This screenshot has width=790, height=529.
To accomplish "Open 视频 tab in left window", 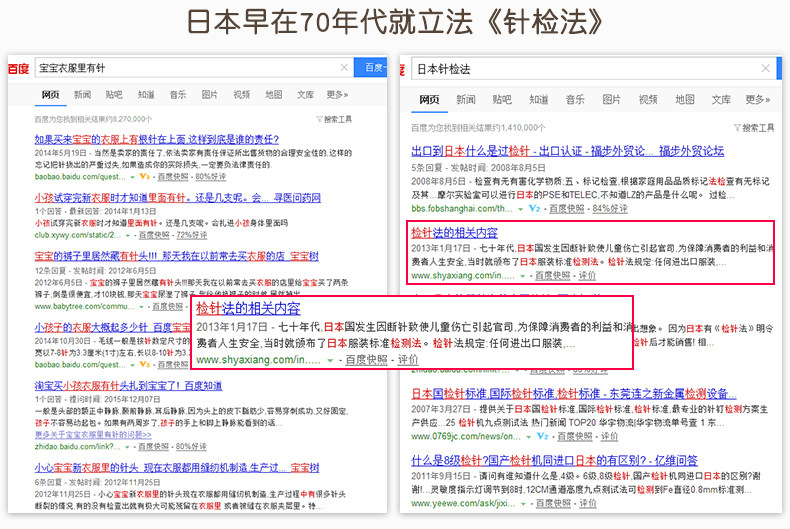I will (x=241, y=95).
